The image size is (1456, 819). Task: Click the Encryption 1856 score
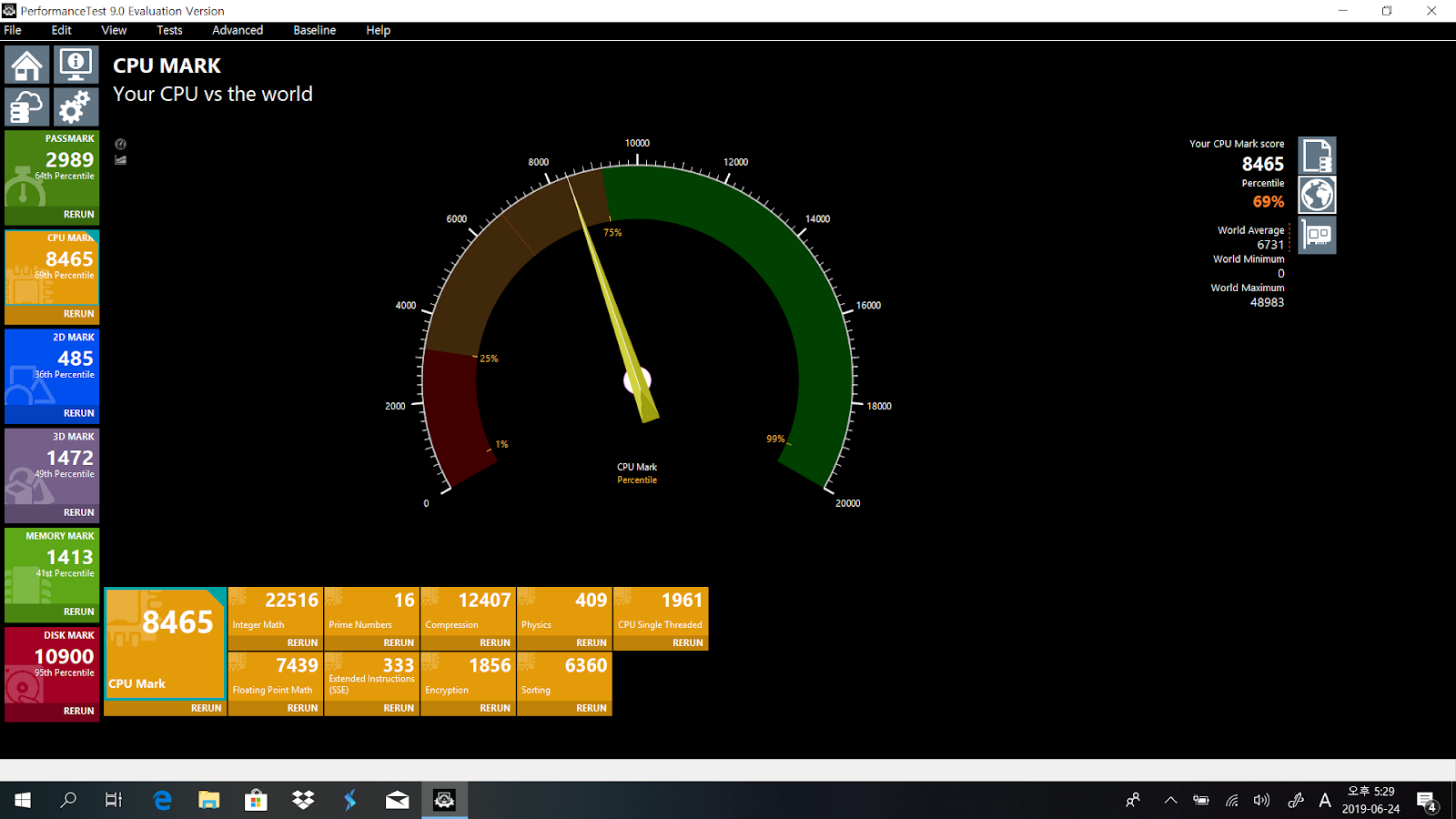point(490,666)
